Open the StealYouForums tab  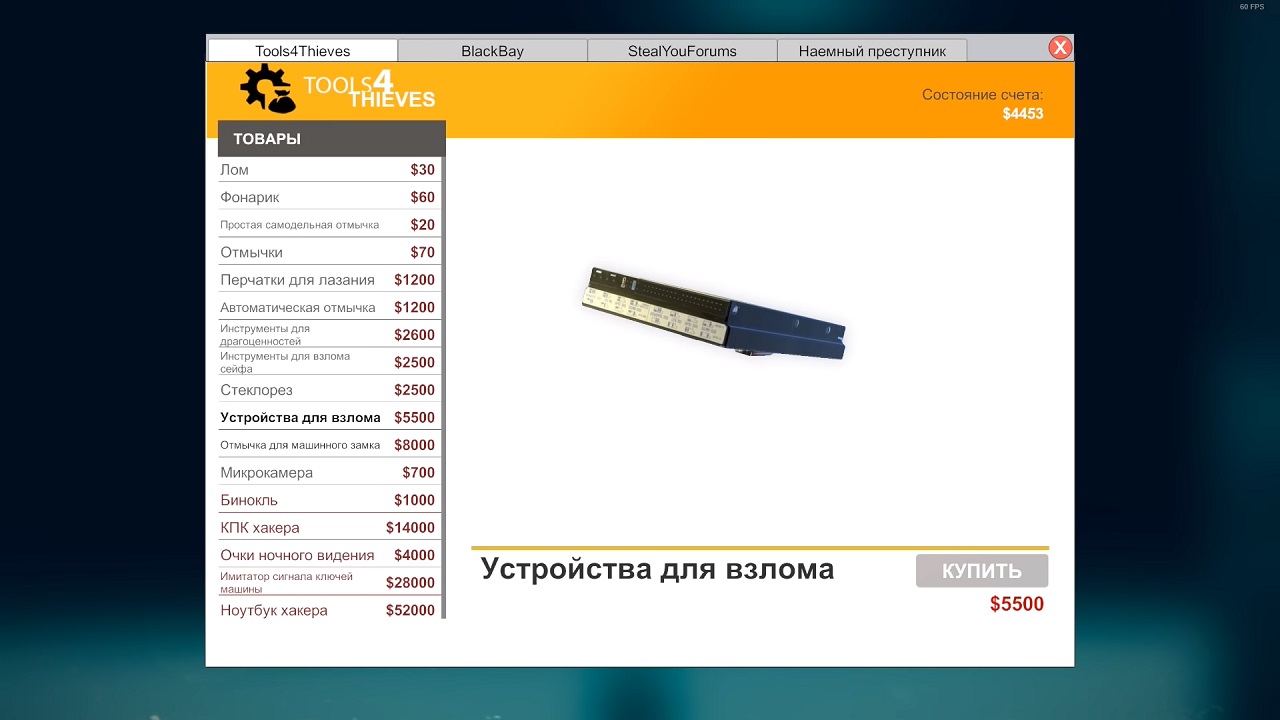tap(682, 51)
